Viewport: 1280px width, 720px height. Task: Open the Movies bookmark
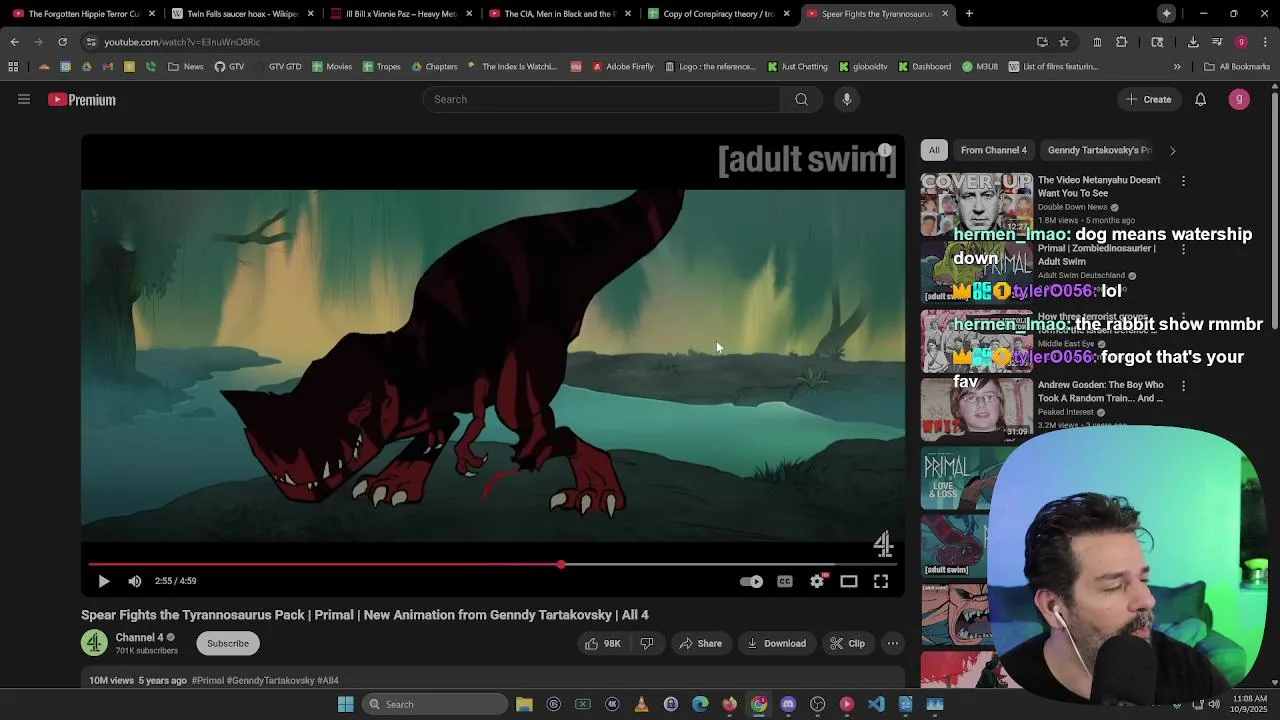click(x=332, y=67)
